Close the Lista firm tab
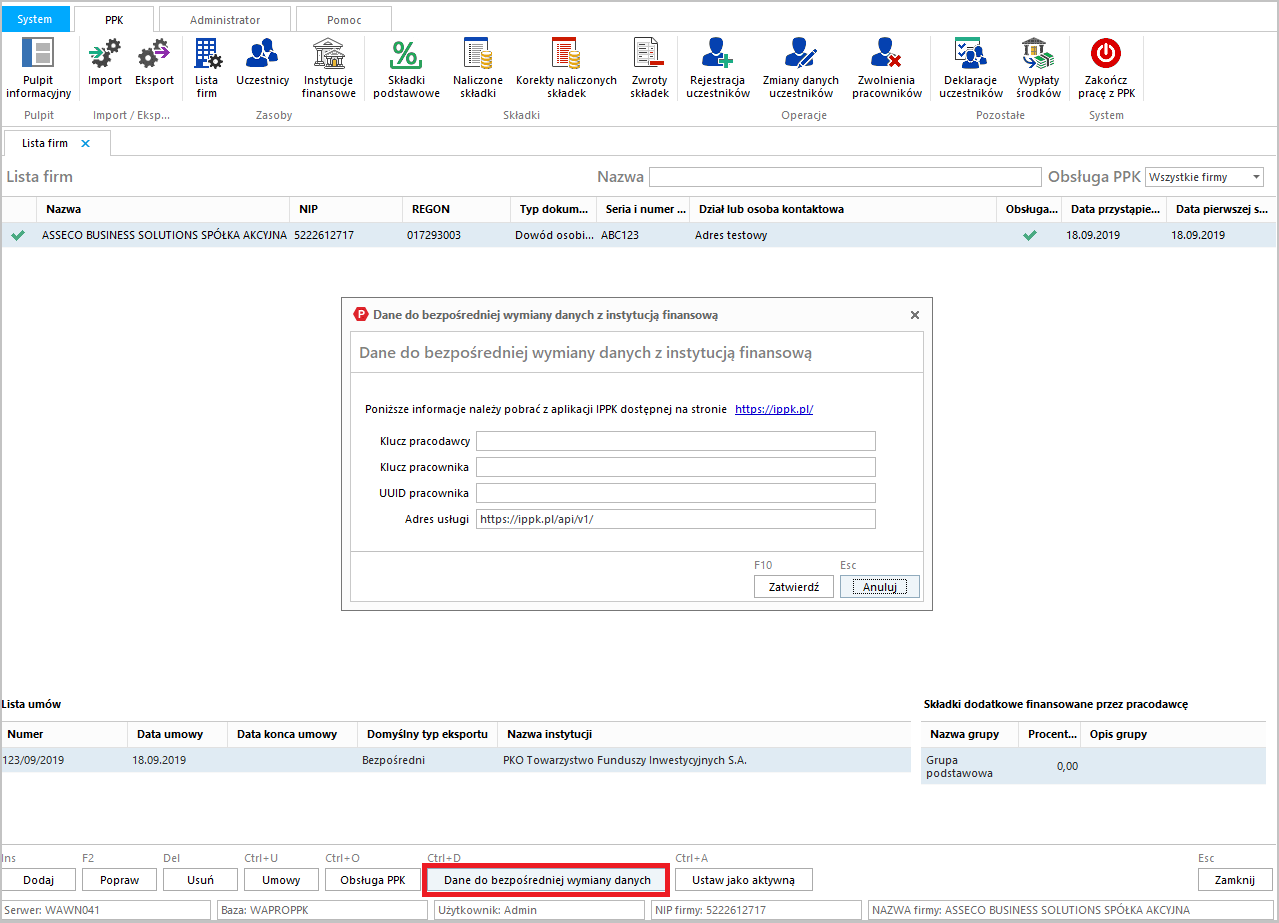The image size is (1279, 923). pyautogui.click(x=85, y=144)
